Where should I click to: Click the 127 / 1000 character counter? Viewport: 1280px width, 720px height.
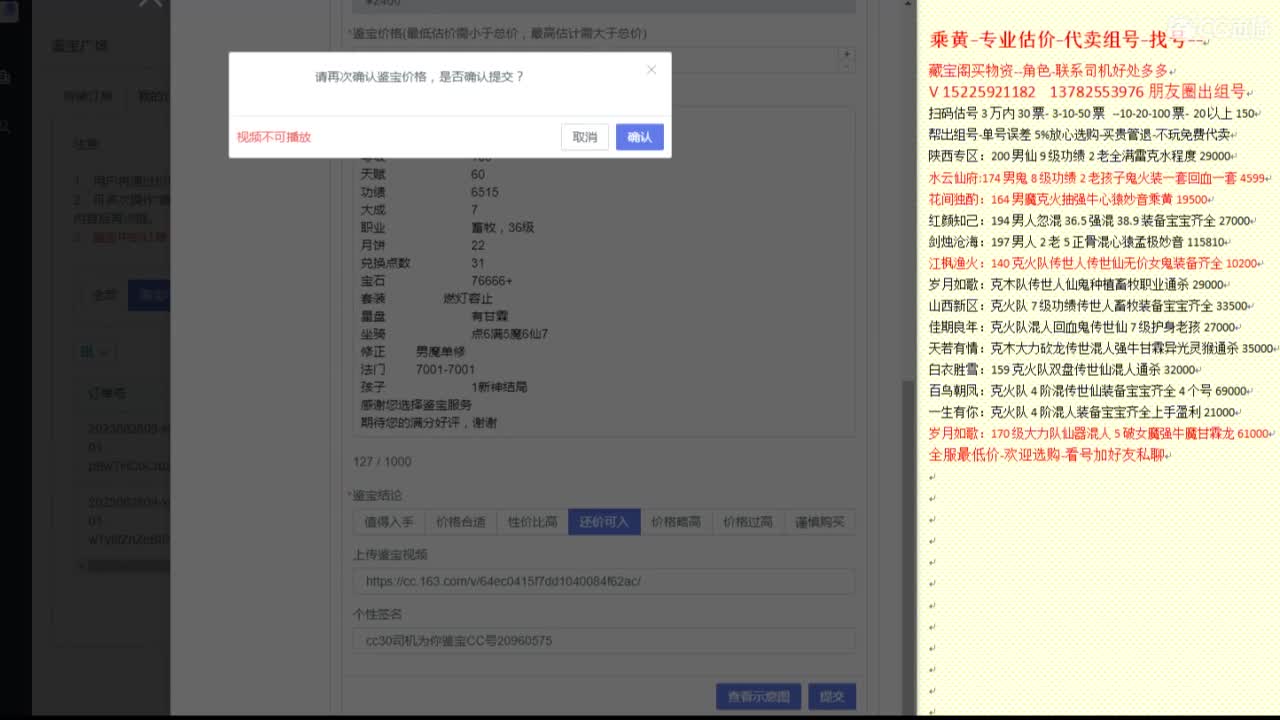(x=382, y=462)
